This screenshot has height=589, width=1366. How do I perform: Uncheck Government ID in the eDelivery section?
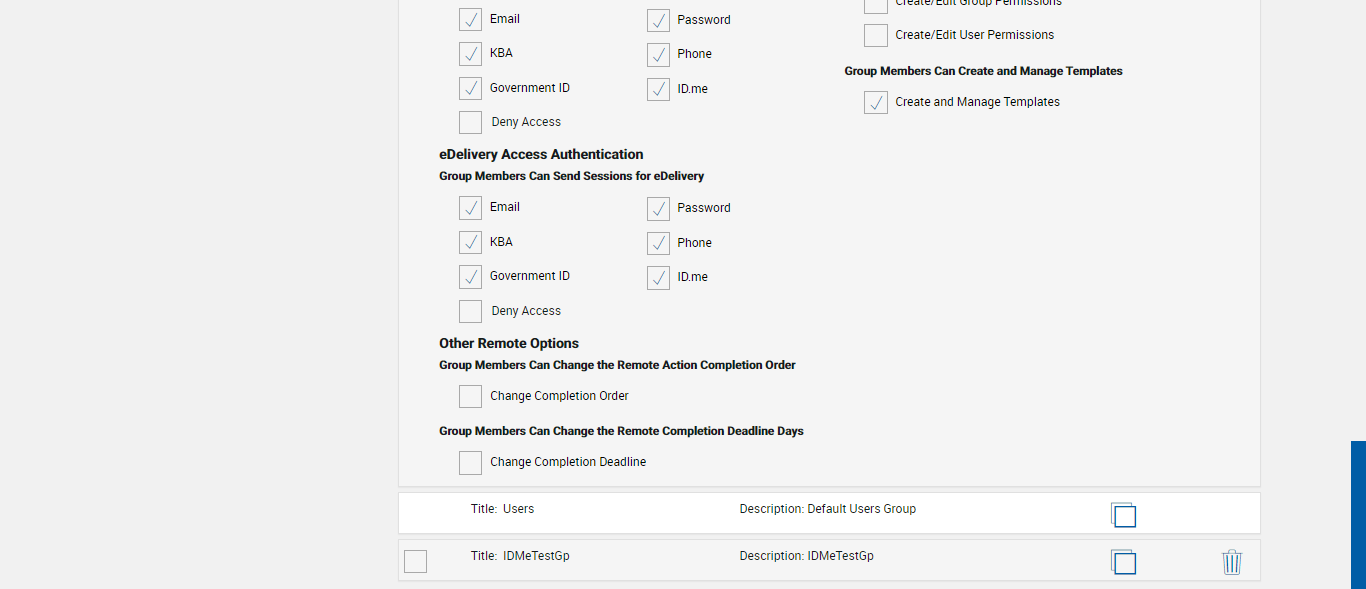(x=470, y=277)
